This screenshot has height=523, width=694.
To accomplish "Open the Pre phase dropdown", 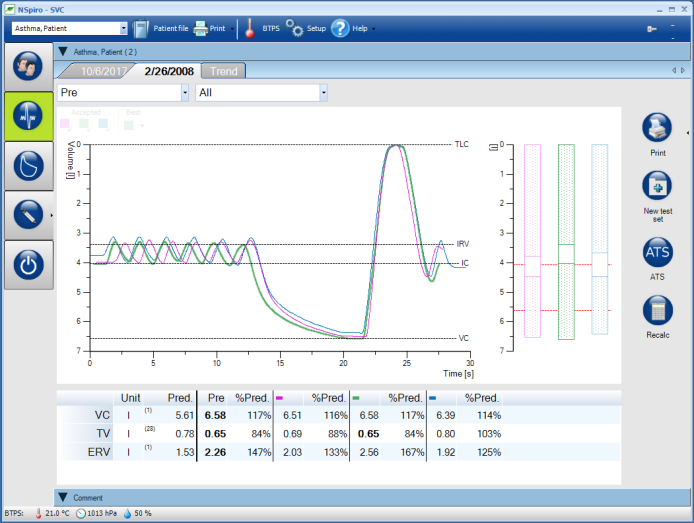I will tap(184, 93).
